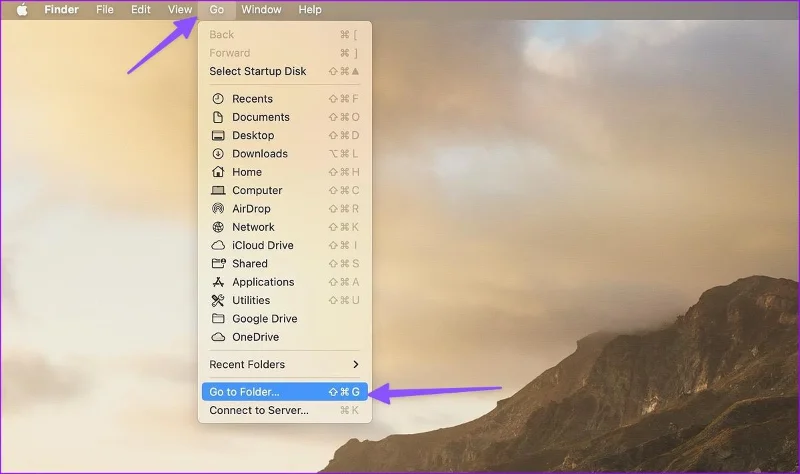Open the Apple menu
Viewport: 800px width, 474px height.
pyautogui.click(x=22, y=9)
